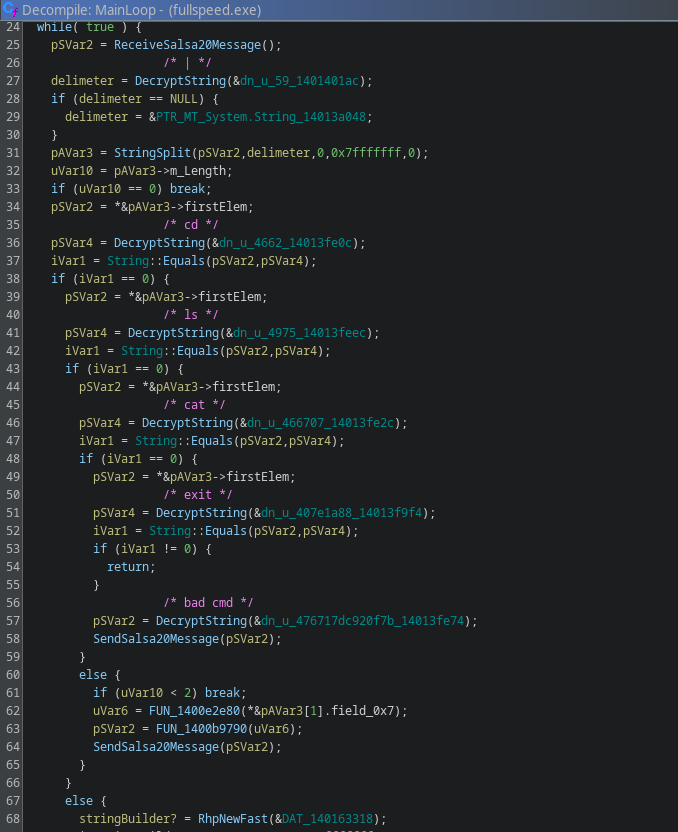
Task: Click the 'stringBuilder?' variable on line 68
Action: click(128, 819)
